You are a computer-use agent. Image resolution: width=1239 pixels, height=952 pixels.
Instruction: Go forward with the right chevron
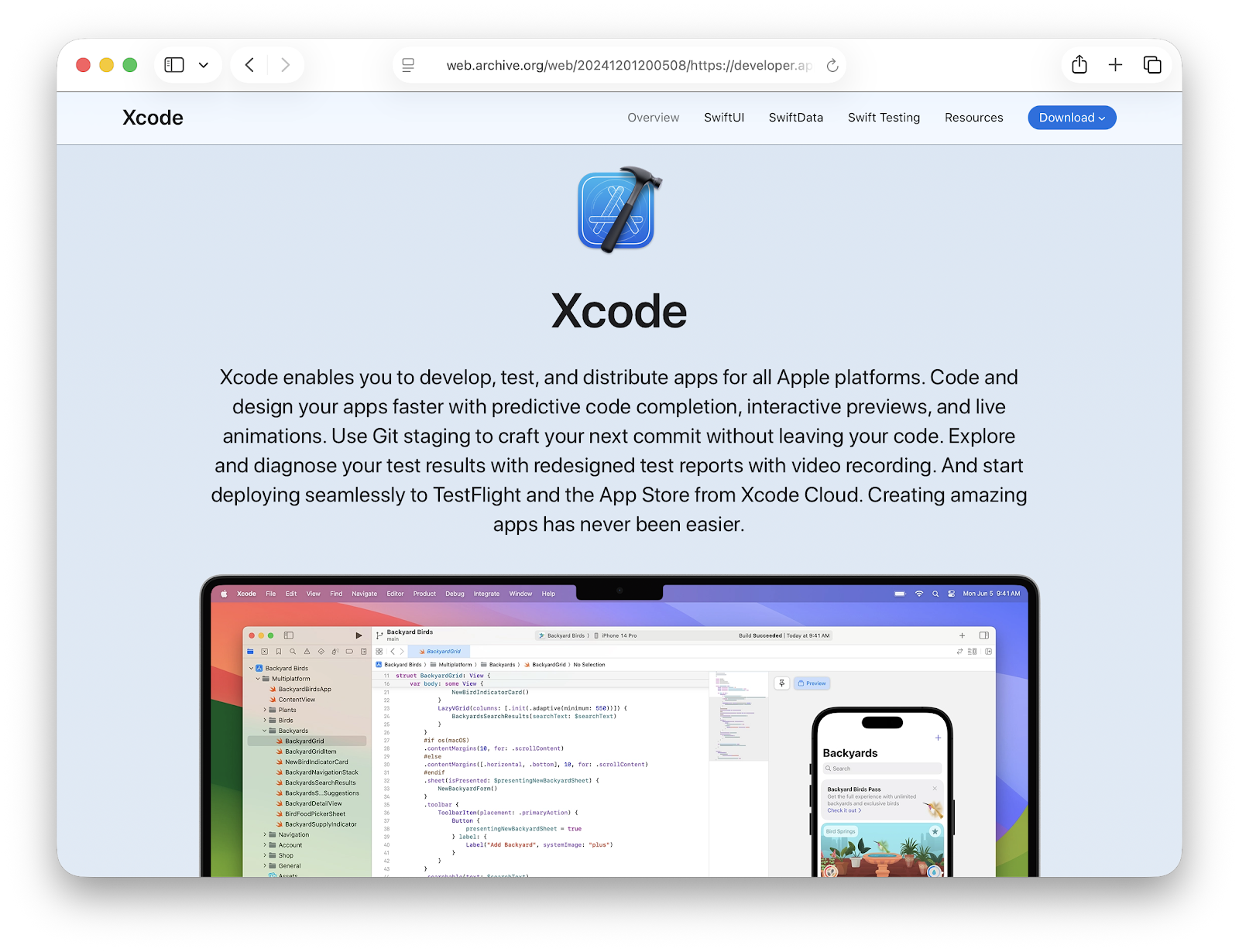pyautogui.click(x=286, y=65)
